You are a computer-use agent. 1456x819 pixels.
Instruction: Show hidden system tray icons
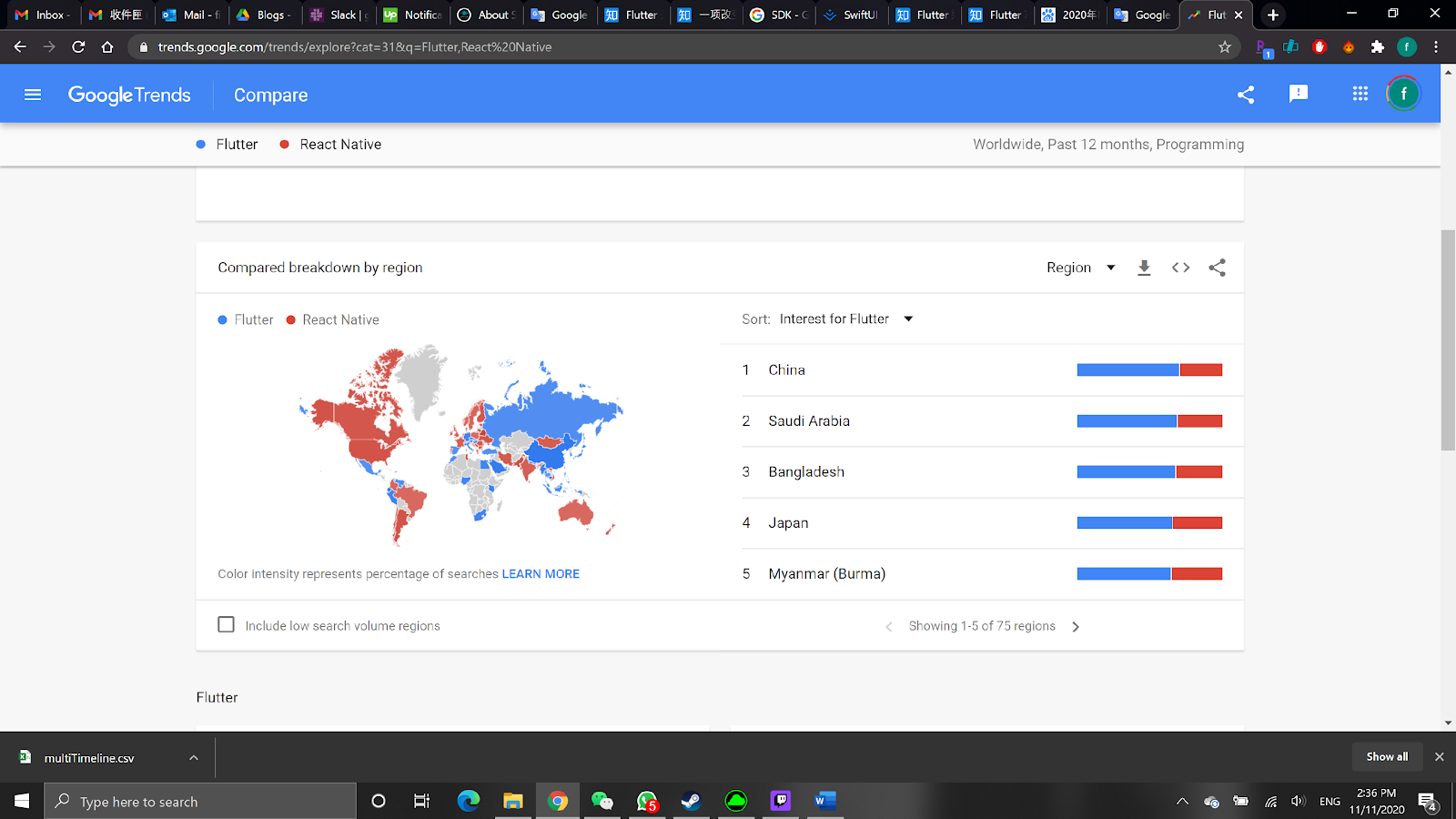click(x=1182, y=802)
